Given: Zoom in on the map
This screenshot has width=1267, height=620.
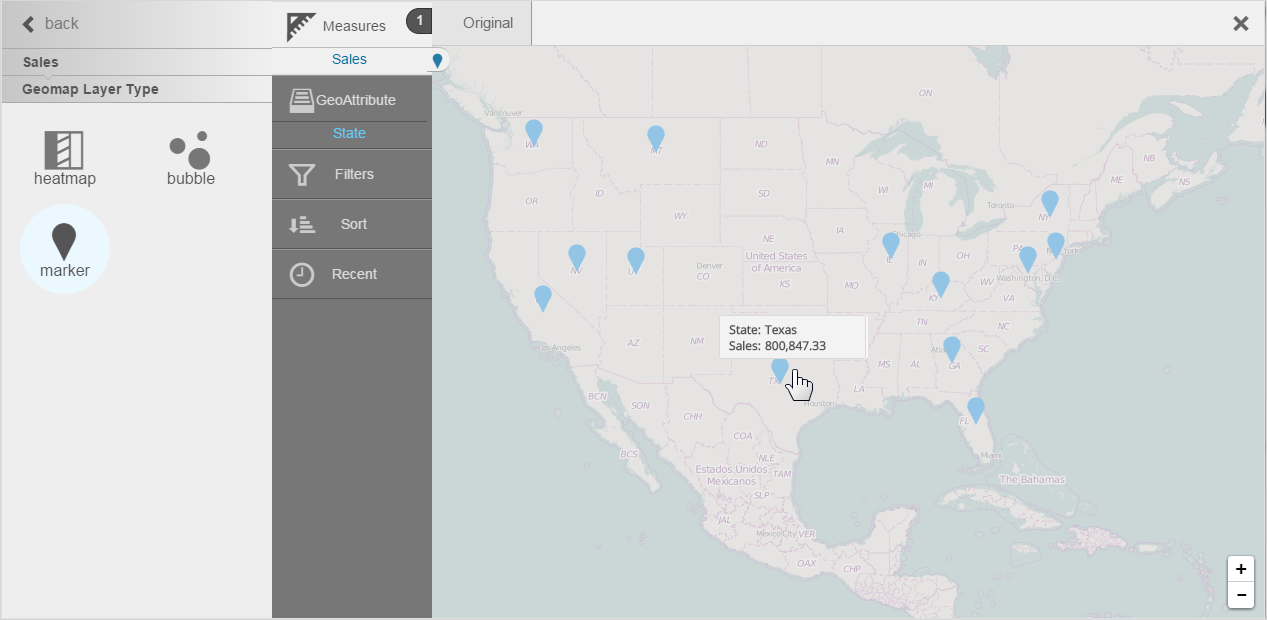Looking at the screenshot, I should tap(1240, 569).
